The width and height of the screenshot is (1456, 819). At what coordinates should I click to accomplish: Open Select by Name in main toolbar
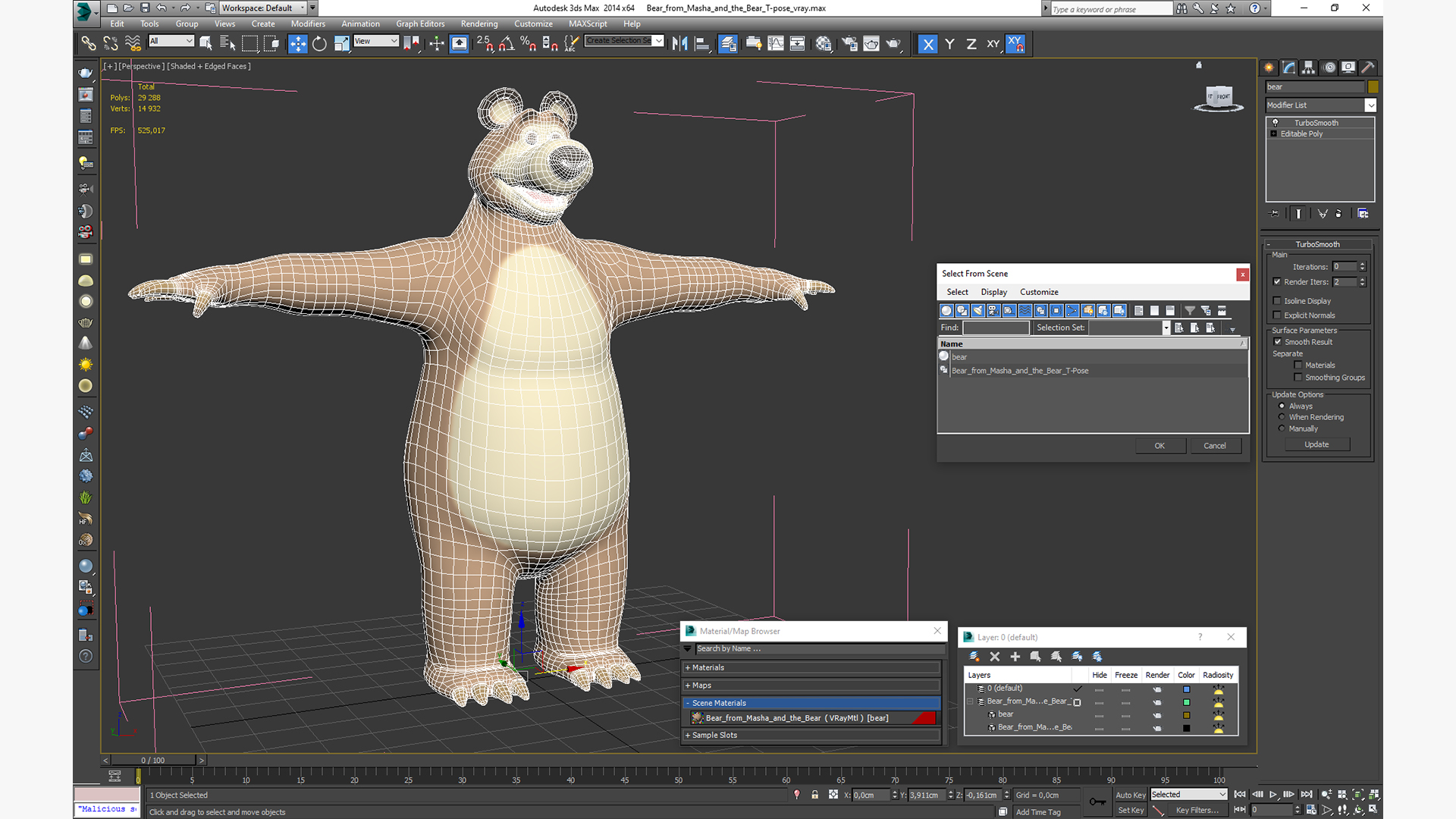pyautogui.click(x=227, y=44)
